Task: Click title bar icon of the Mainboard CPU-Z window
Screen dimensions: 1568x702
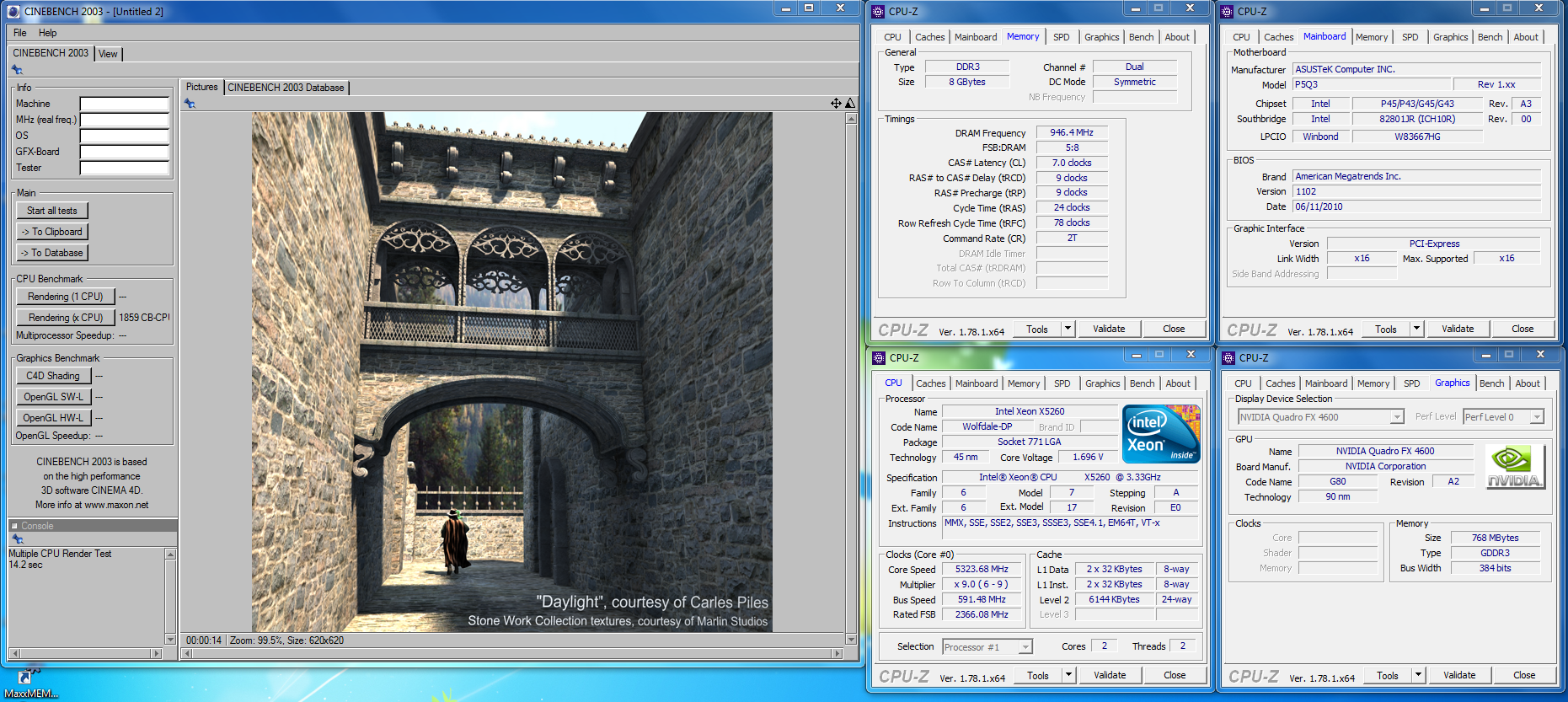Action: click(x=1228, y=12)
